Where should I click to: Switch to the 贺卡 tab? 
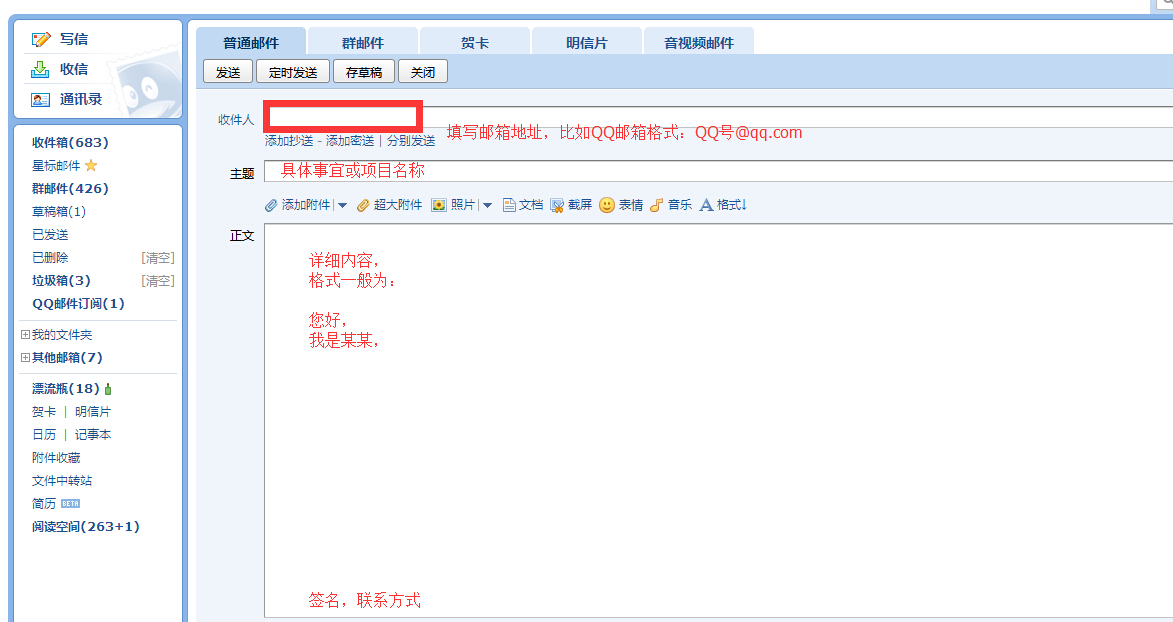coord(475,43)
